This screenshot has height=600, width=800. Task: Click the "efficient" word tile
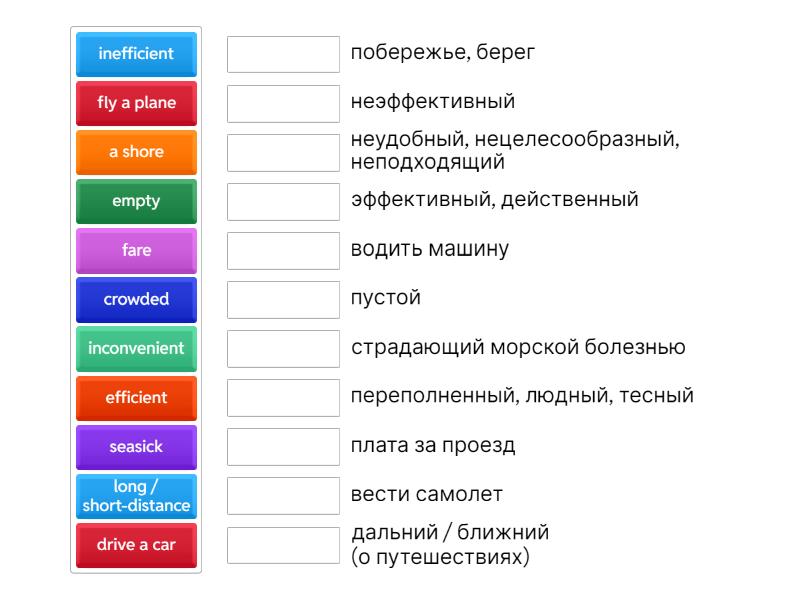[x=136, y=397]
